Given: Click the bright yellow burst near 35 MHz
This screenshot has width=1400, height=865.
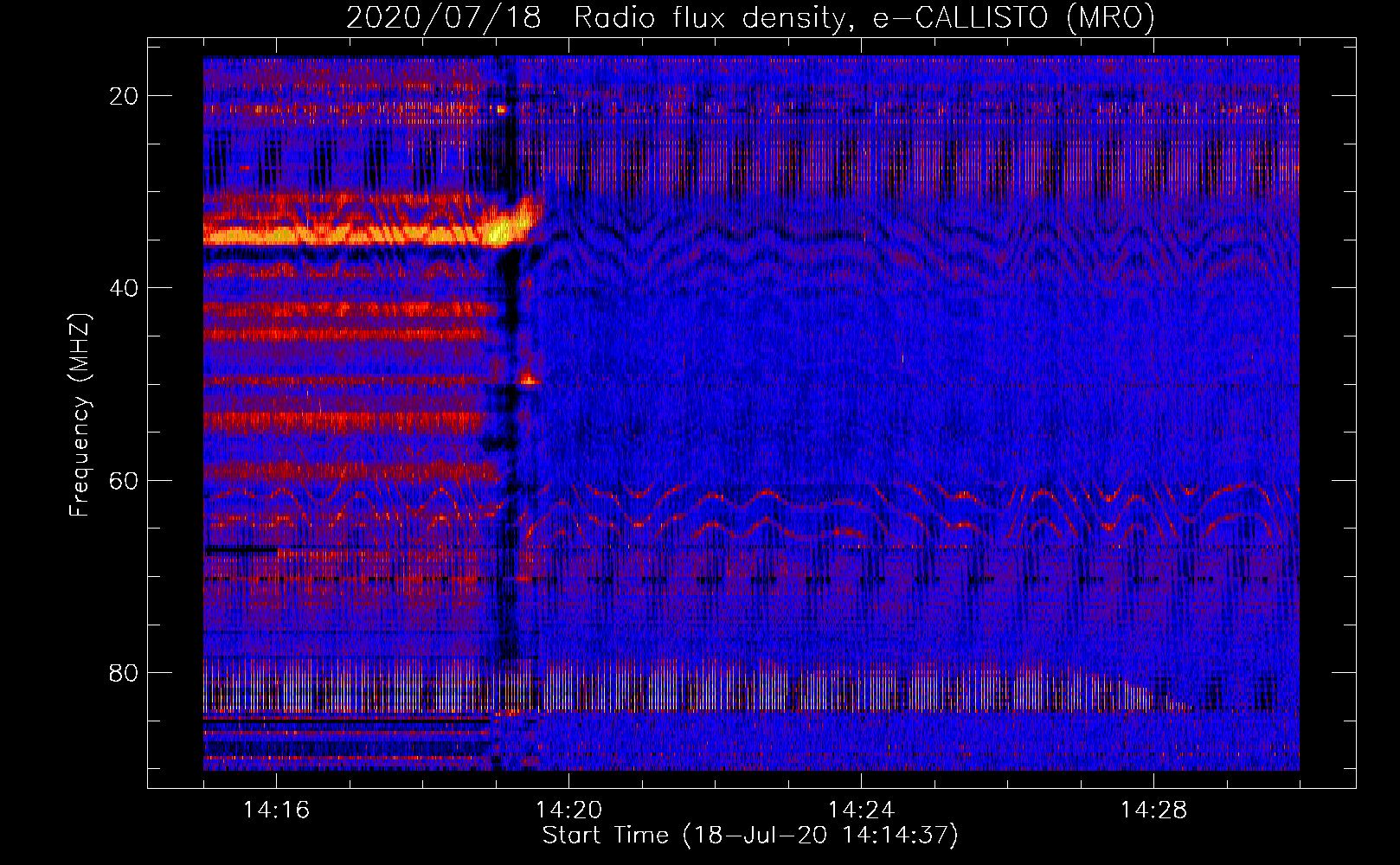Looking at the screenshot, I should click(500, 230).
